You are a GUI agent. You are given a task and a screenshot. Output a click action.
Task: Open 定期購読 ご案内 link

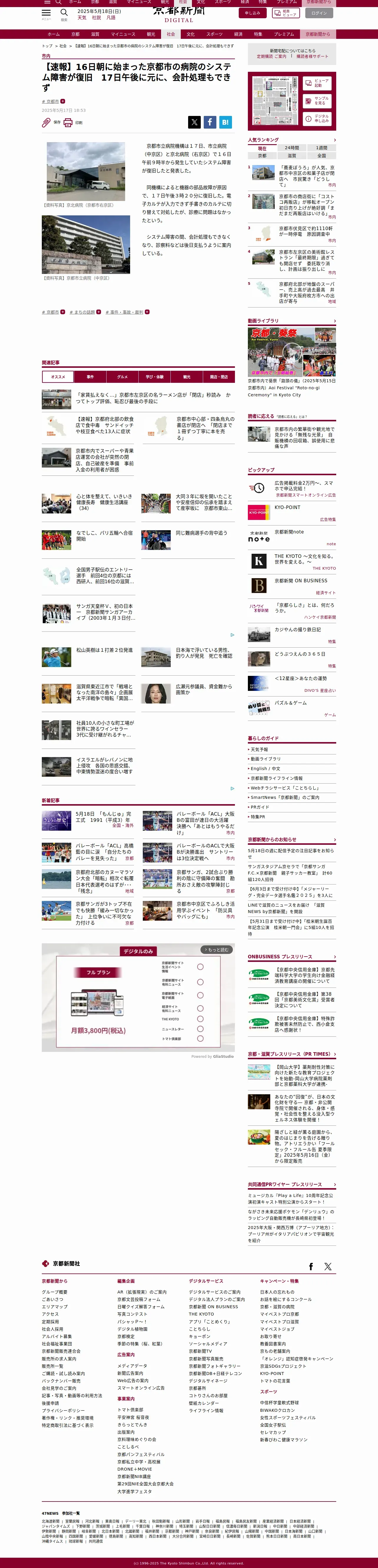(x=271, y=56)
